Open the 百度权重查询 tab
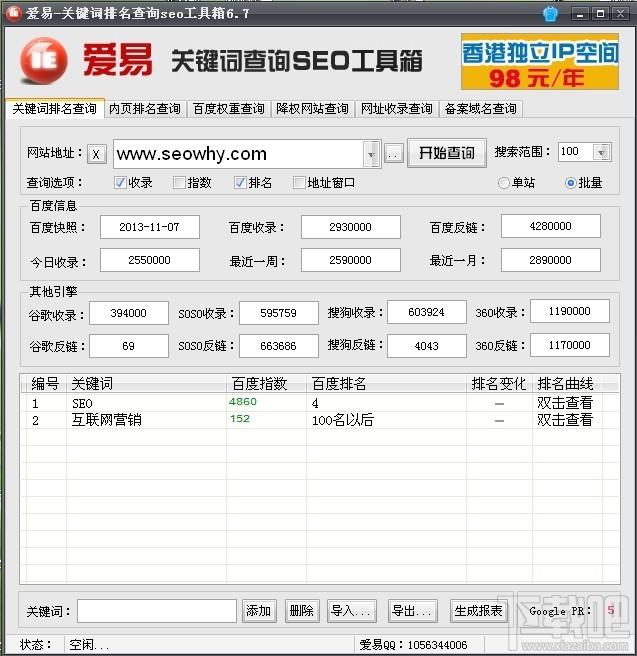 tap(229, 109)
